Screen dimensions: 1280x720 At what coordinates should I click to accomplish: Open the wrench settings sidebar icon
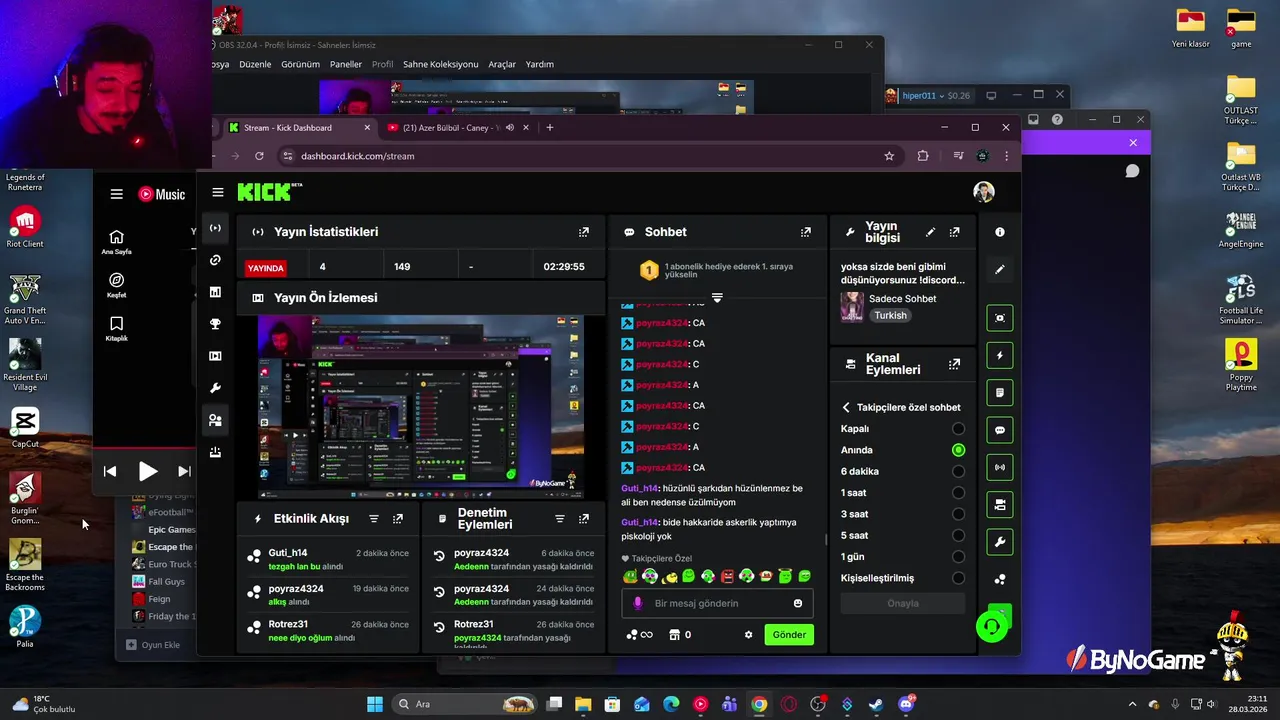(215, 388)
